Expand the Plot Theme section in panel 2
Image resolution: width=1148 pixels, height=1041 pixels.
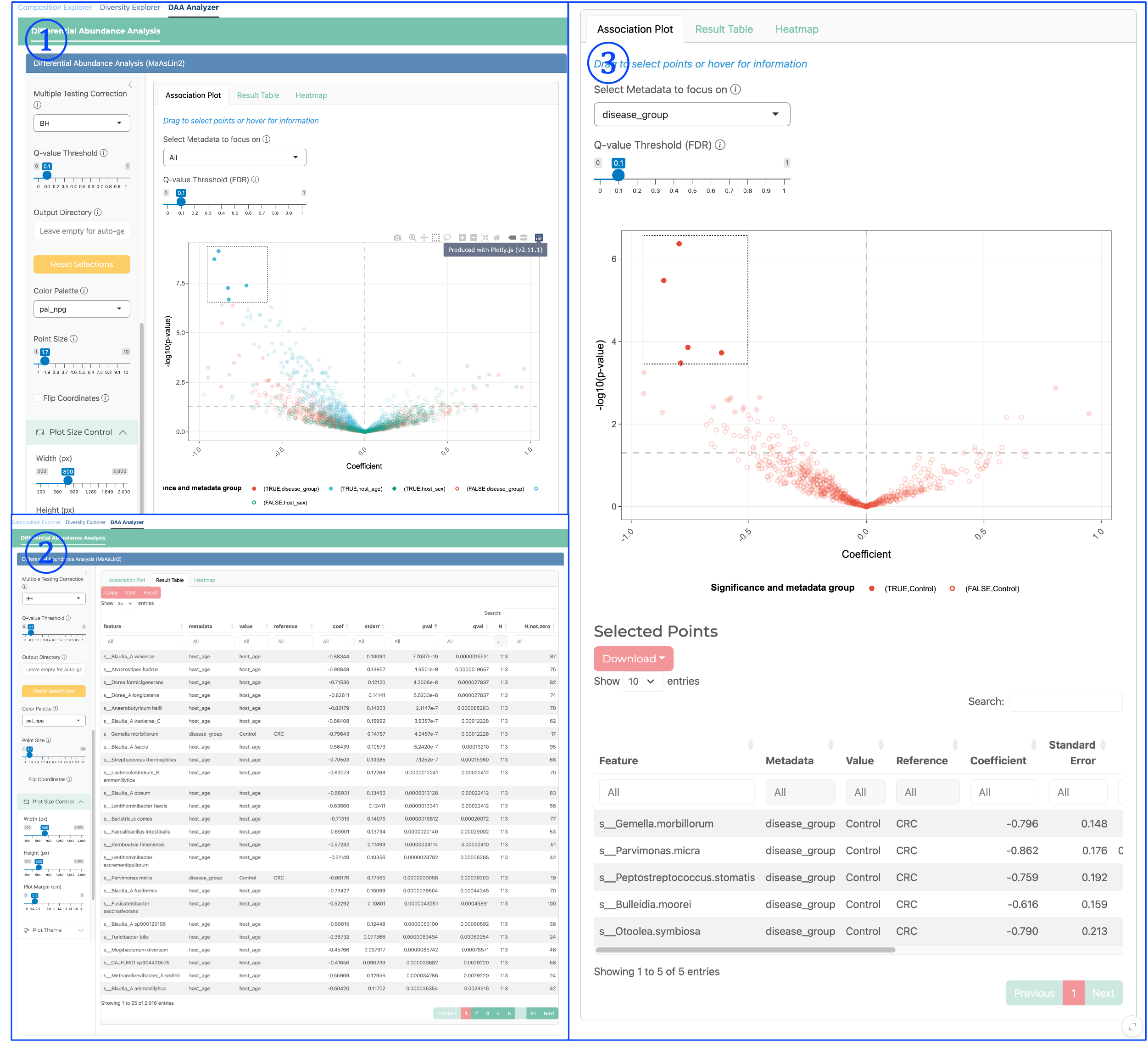click(54, 930)
